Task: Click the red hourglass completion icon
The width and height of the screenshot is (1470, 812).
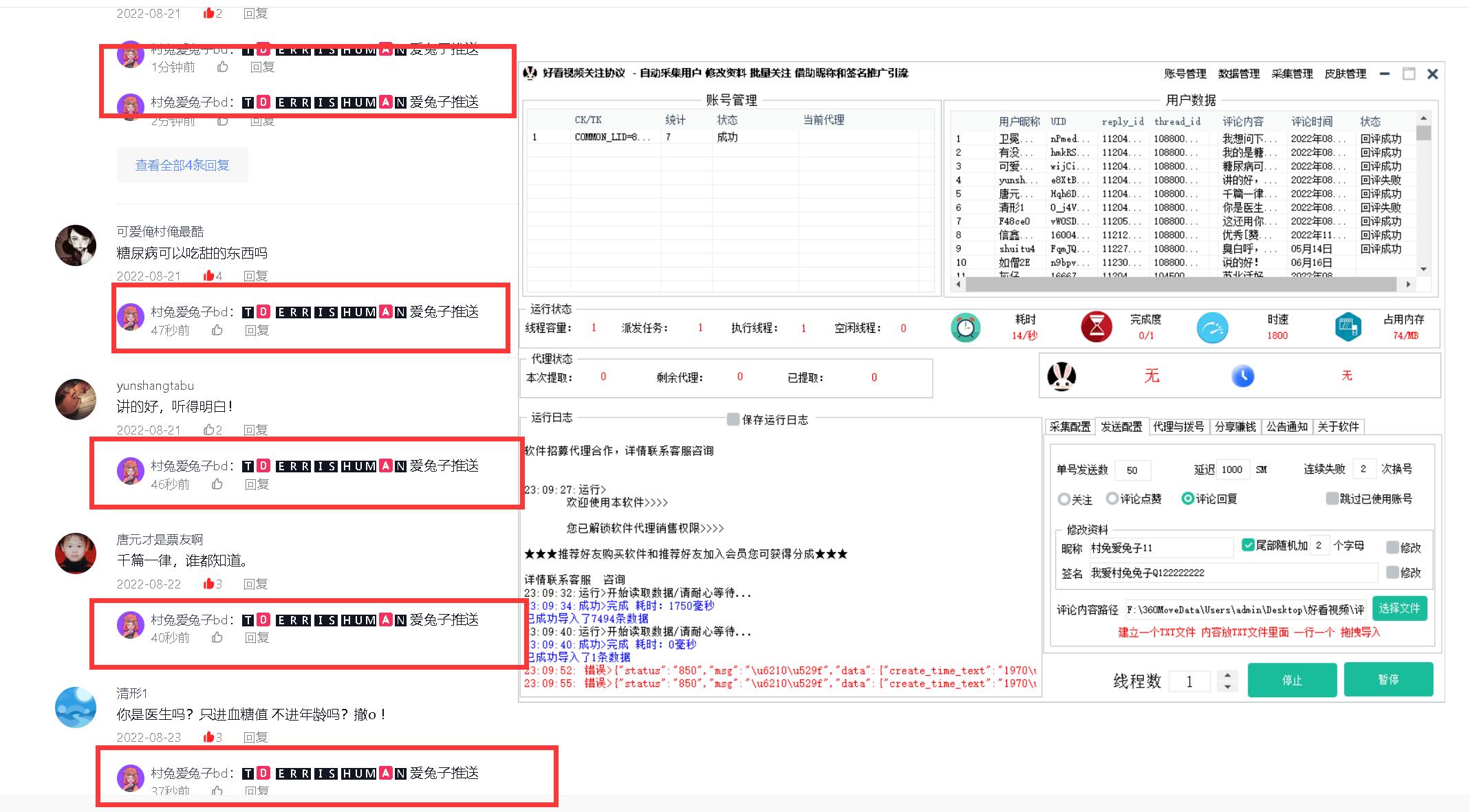Action: [x=1096, y=327]
